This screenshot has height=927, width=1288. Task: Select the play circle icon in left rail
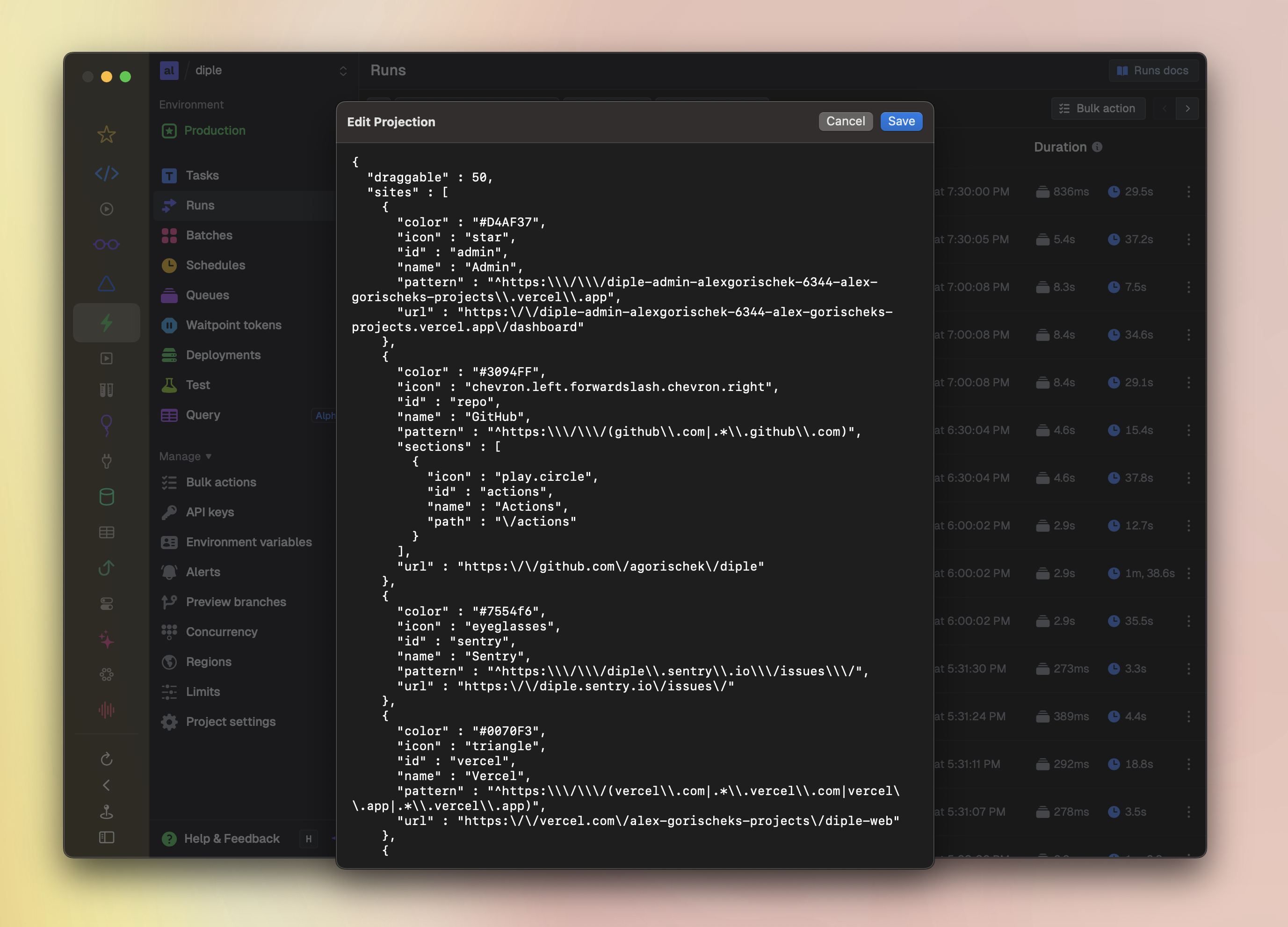click(106, 209)
